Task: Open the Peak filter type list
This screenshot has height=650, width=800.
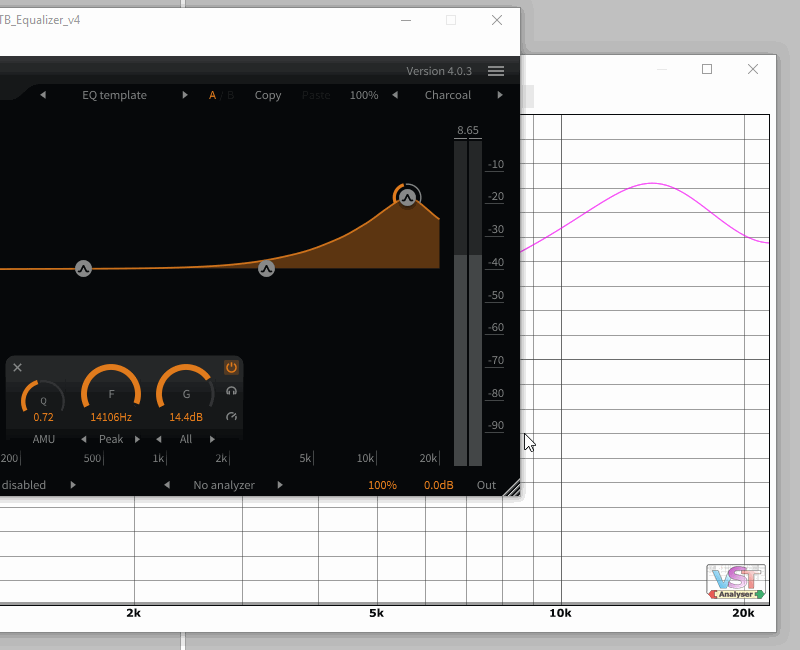Action: 111,439
